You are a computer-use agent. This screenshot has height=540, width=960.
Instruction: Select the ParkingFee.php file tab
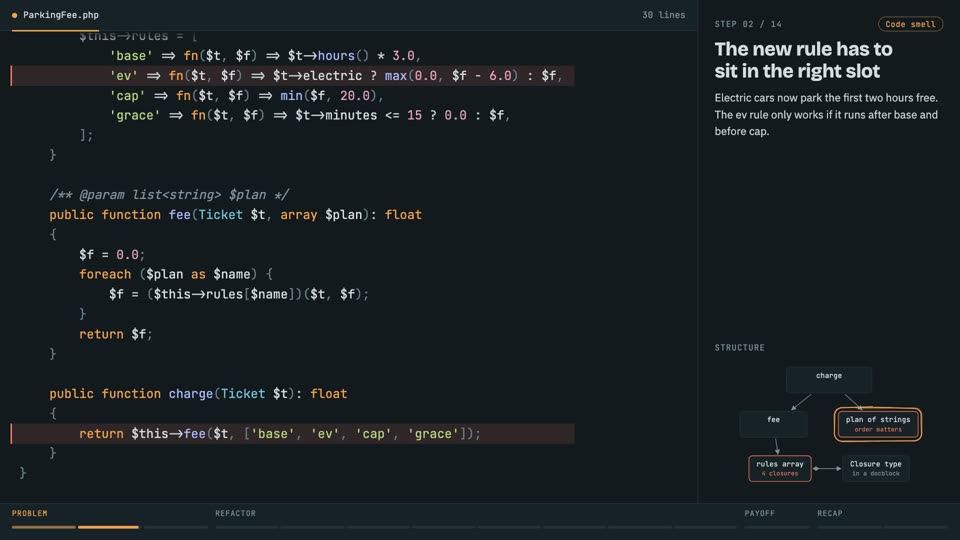55,15
